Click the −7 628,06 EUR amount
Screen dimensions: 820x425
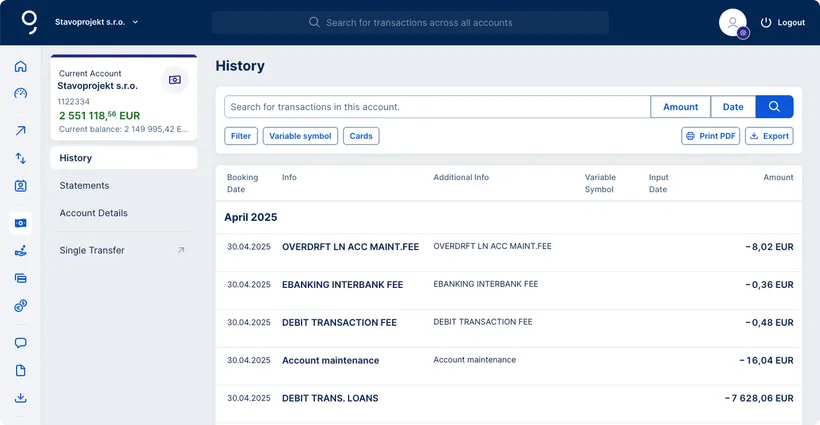[x=759, y=398]
